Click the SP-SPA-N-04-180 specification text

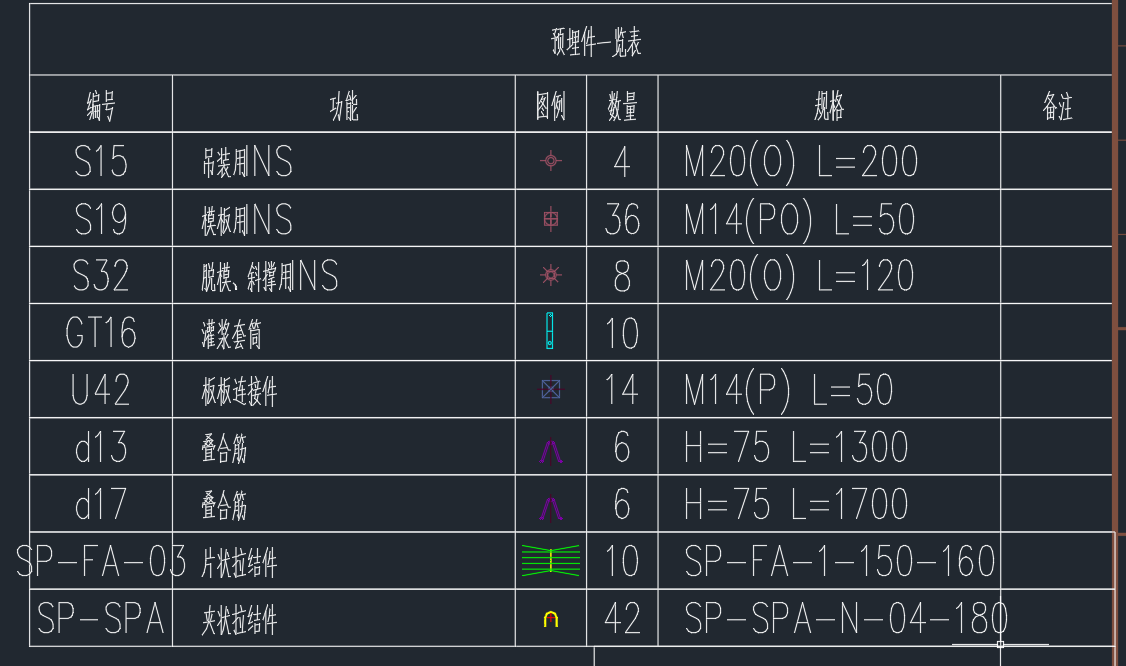click(x=846, y=619)
